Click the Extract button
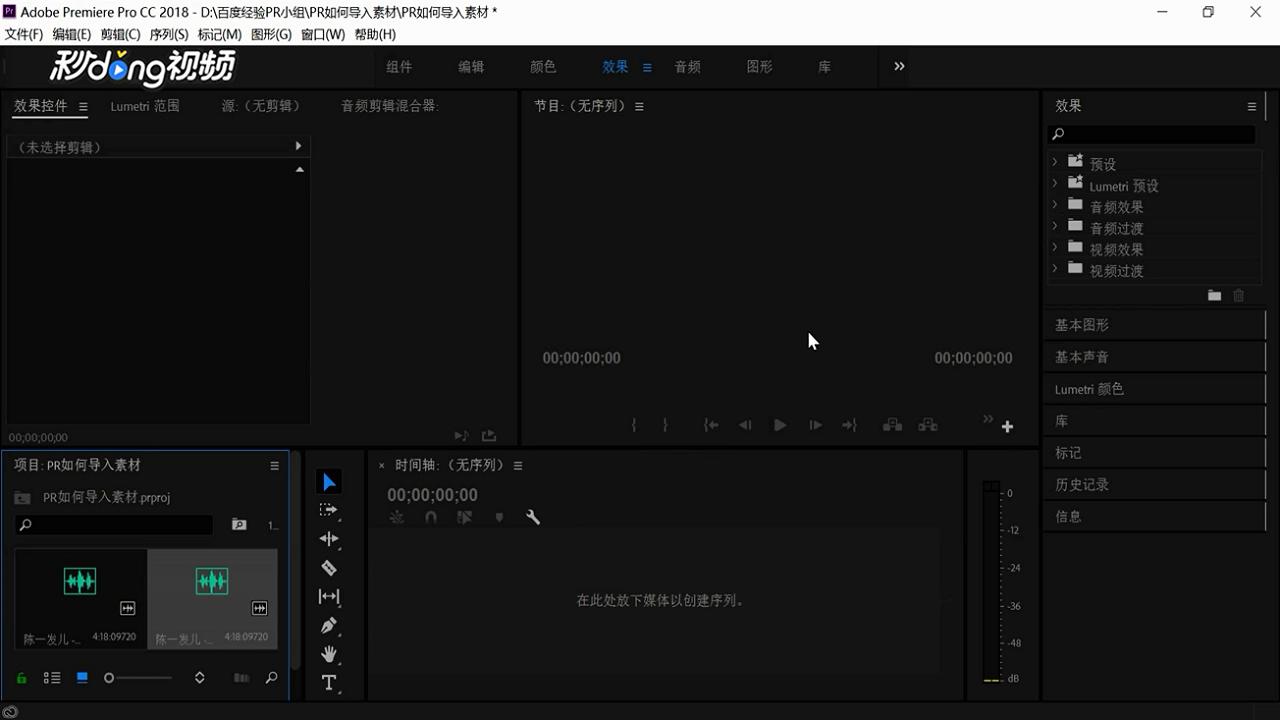This screenshot has width=1280, height=720. [928, 425]
